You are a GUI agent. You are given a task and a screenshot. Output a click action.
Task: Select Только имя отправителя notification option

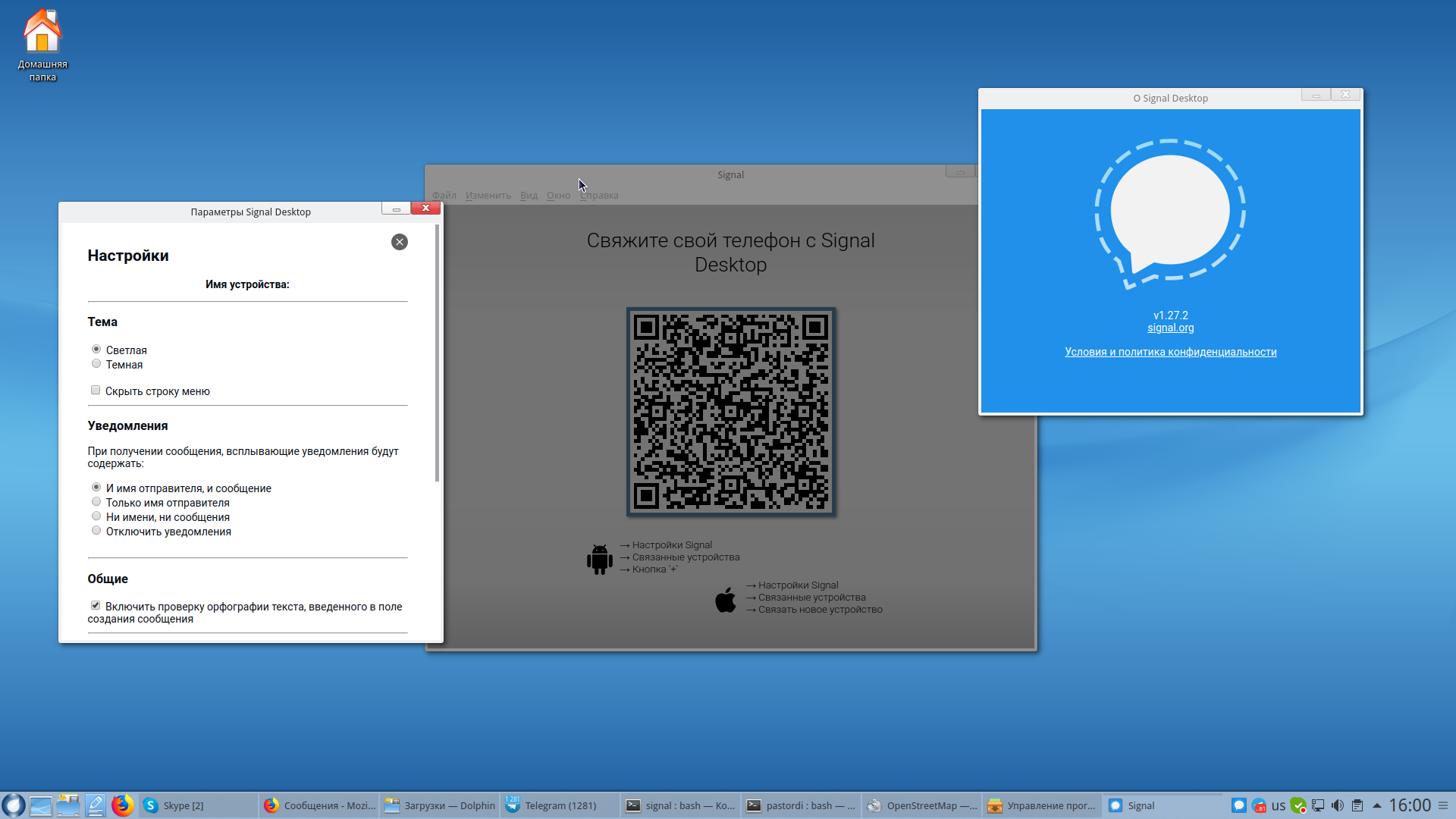coord(96,502)
